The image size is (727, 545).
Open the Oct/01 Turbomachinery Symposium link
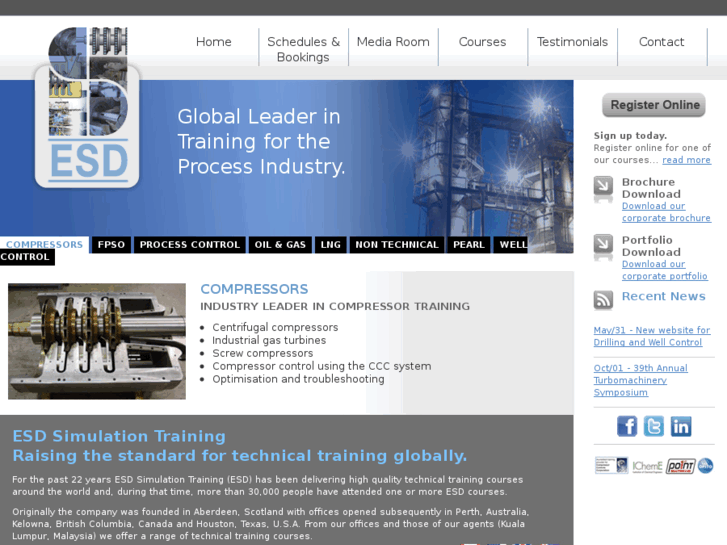tap(640, 380)
